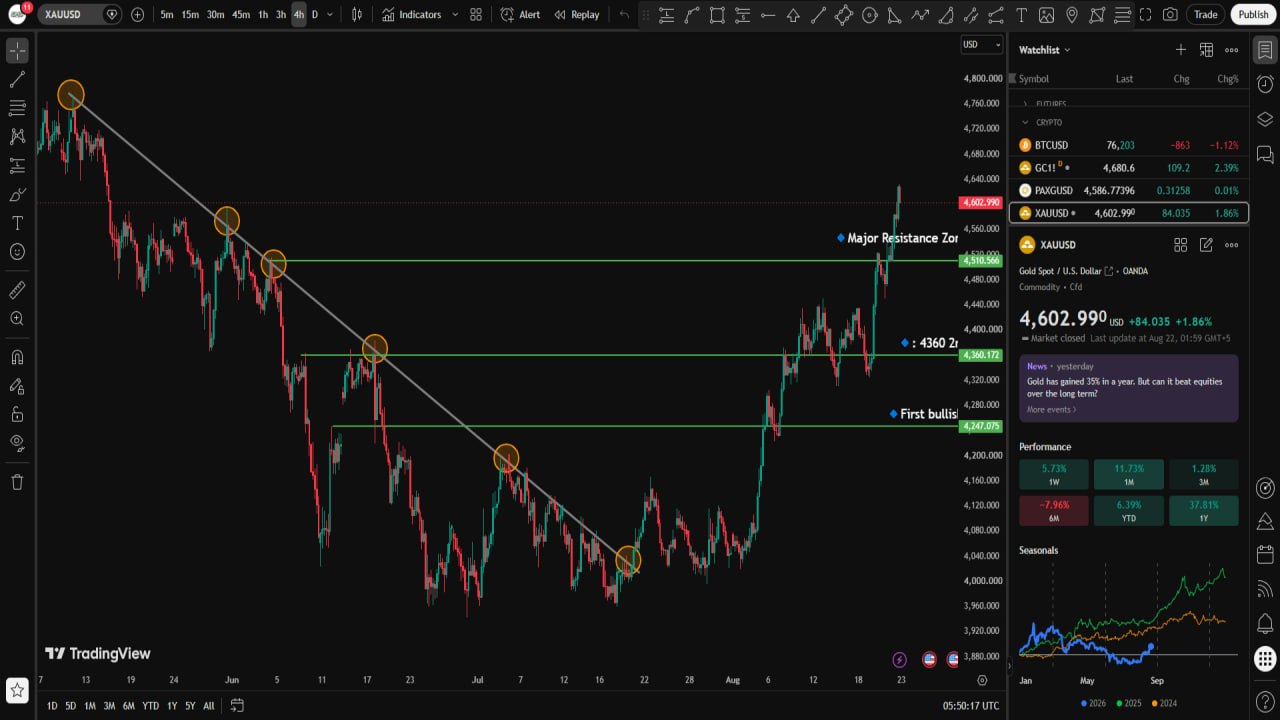Click the Indicators button
Screen dimensions: 1280x720
[x=411, y=15]
